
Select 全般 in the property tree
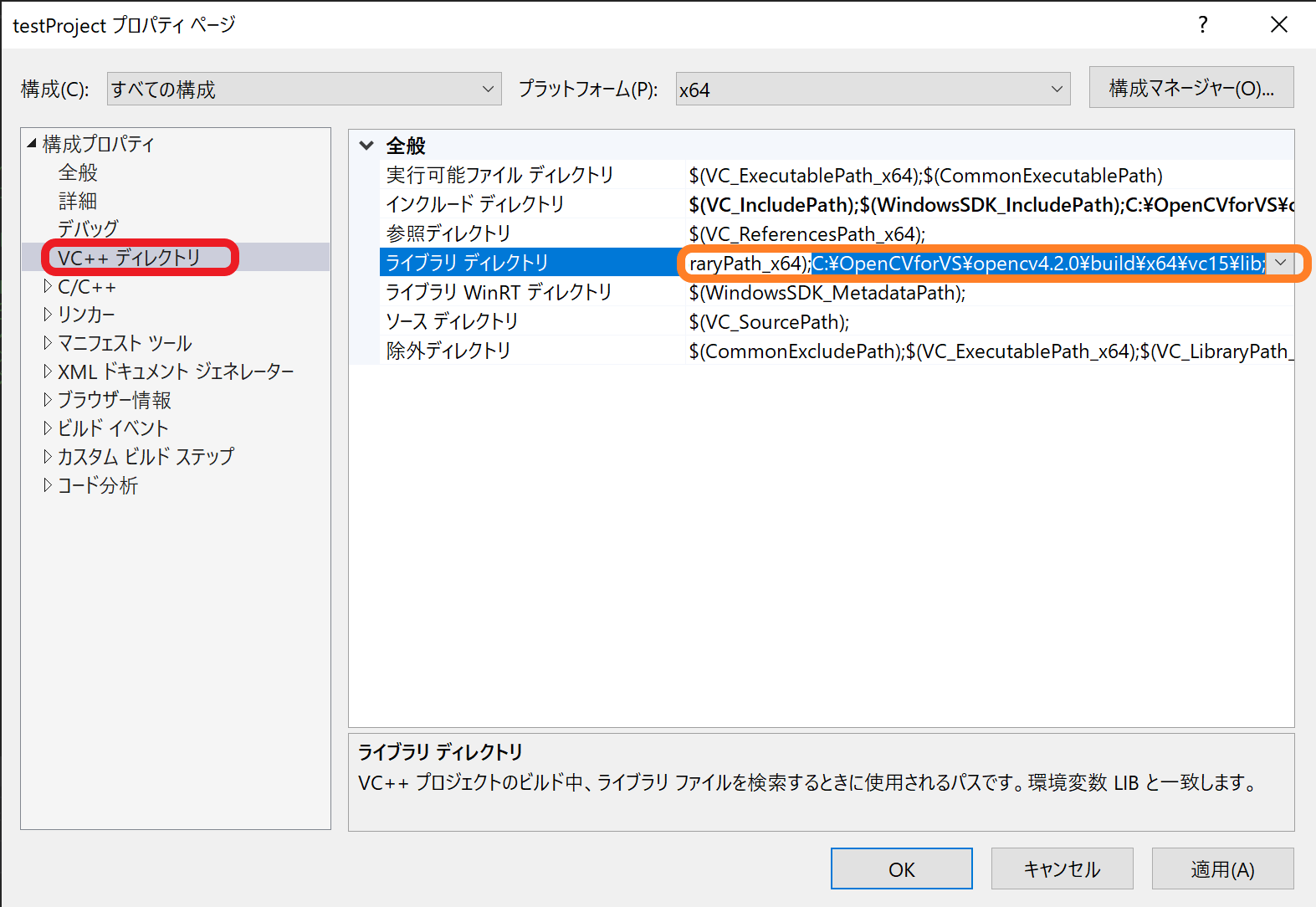(78, 172)
